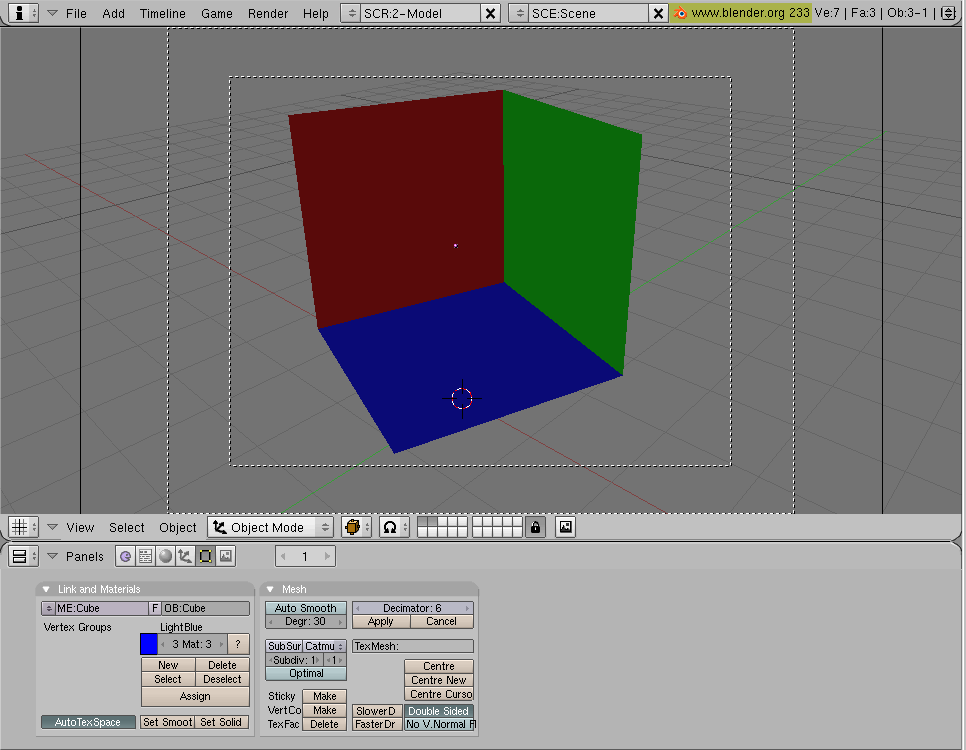966x750 pixels.
Task: Collapse the Link and Materials panel
Action: click(x=46, y=589)
